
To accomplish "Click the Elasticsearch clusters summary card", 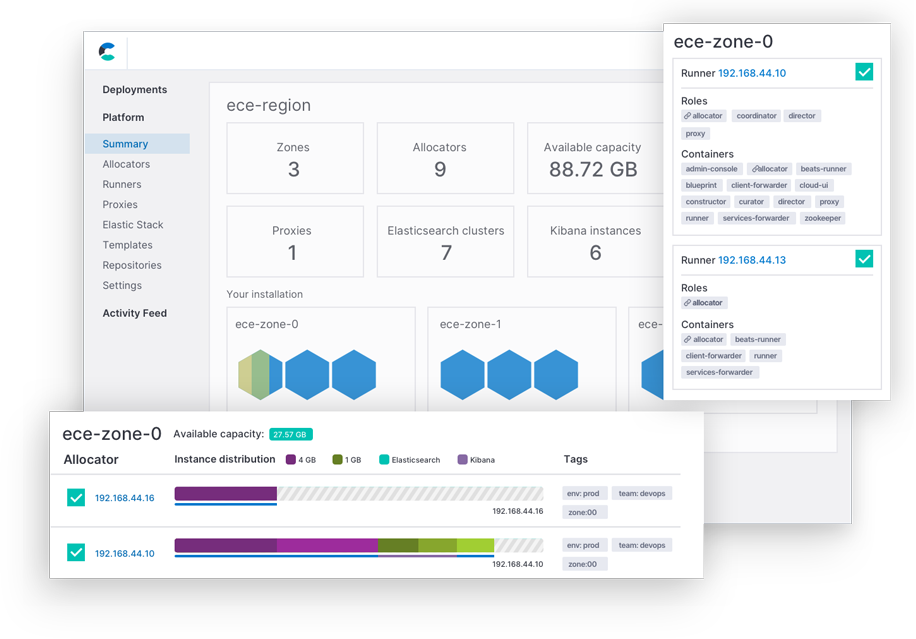I will click(x=445, y=242).
